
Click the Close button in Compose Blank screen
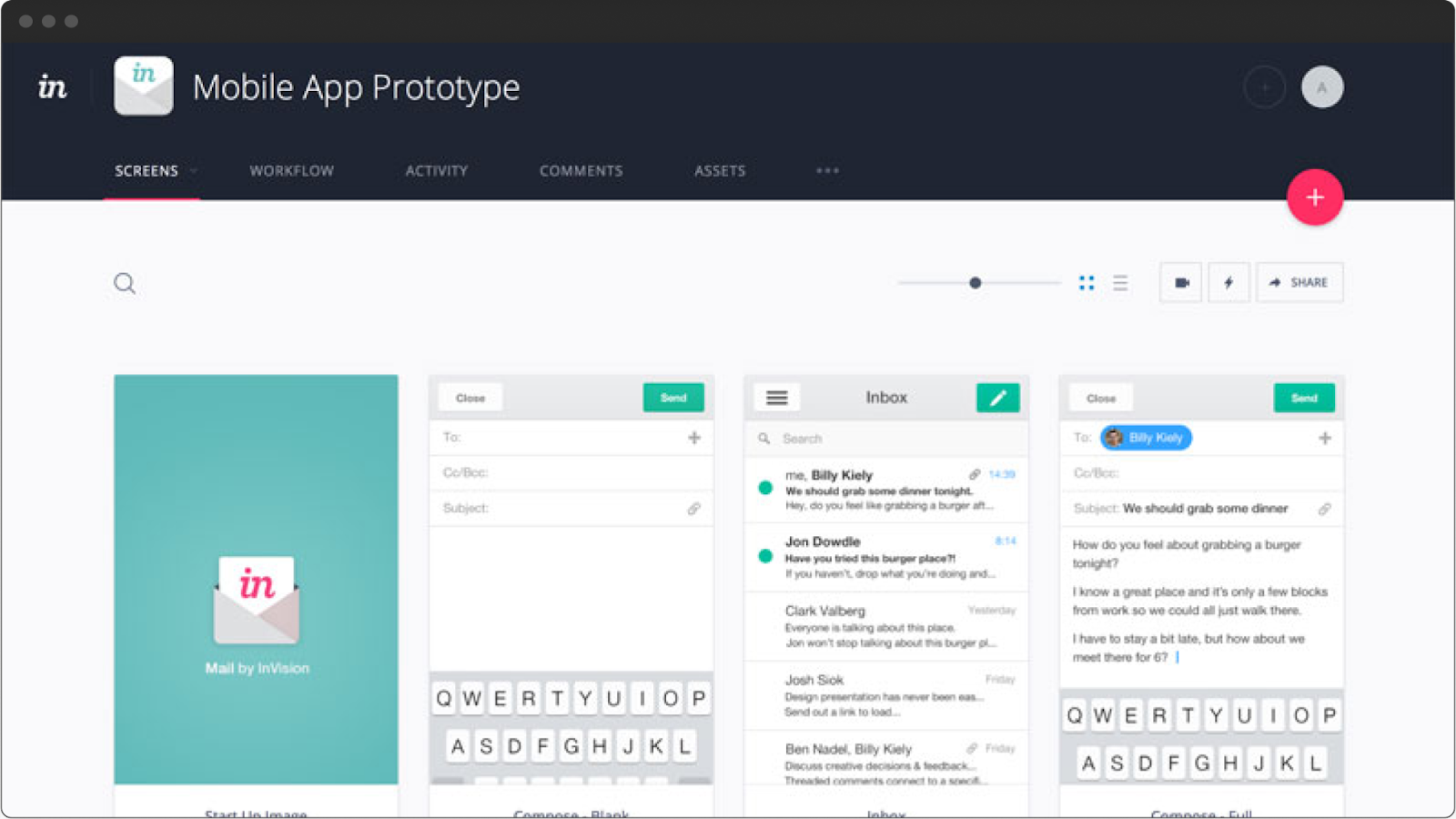coord(470,398)
